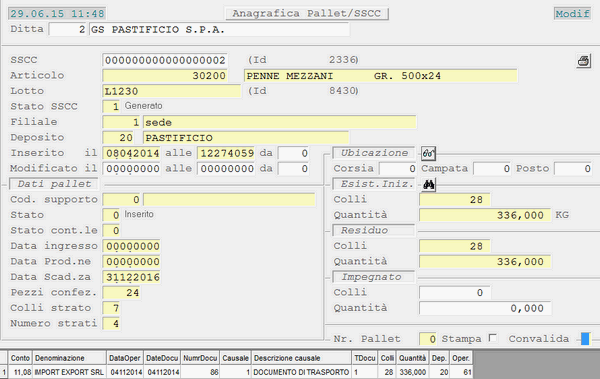Click the Conto column header
The image size is (600, 379).
tap(20, 358)
